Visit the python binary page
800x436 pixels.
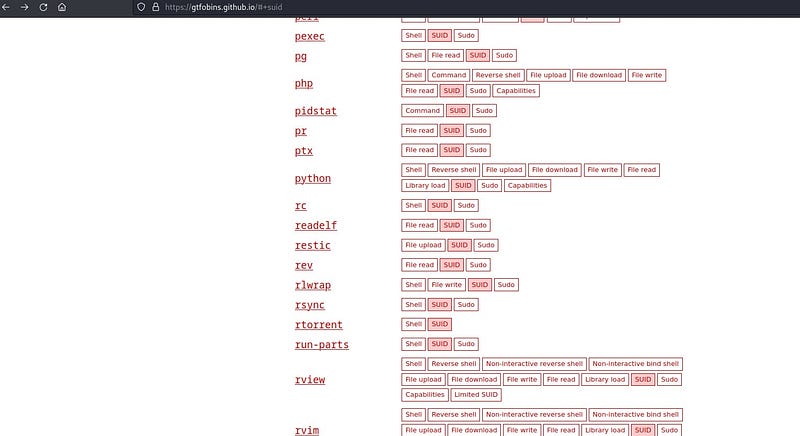(x=312, y=178)
